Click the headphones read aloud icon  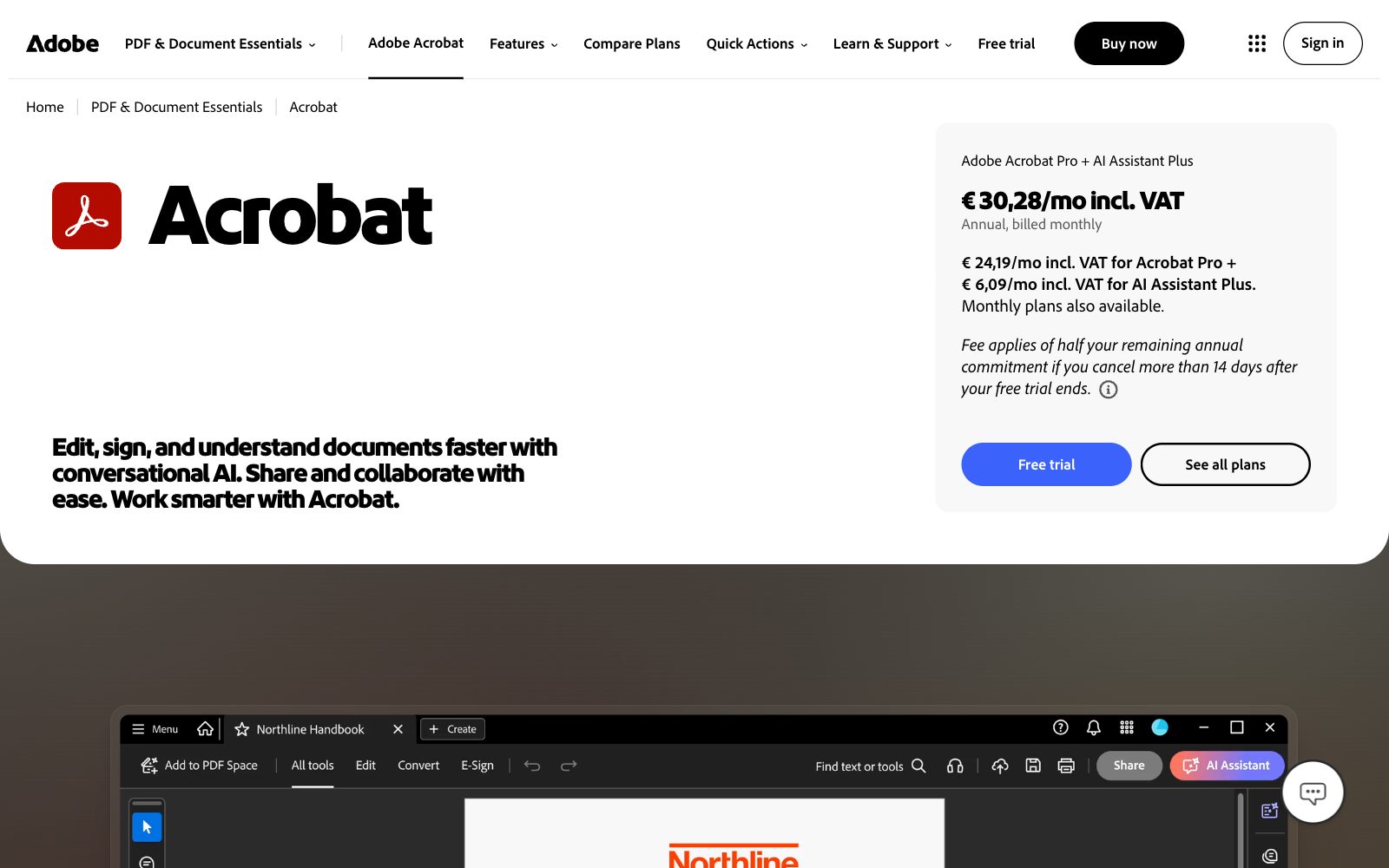(955, 766)
